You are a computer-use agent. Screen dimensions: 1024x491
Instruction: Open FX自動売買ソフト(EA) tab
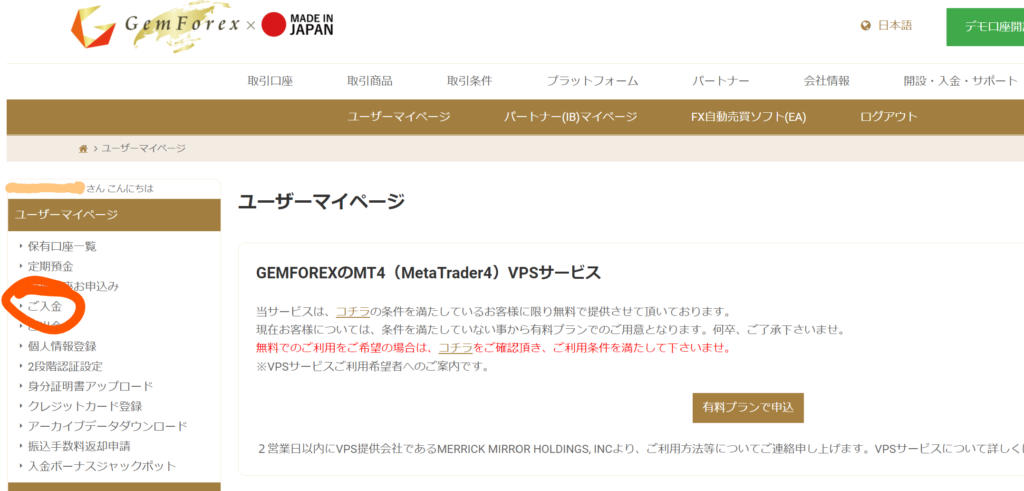[x=748, y=117]
